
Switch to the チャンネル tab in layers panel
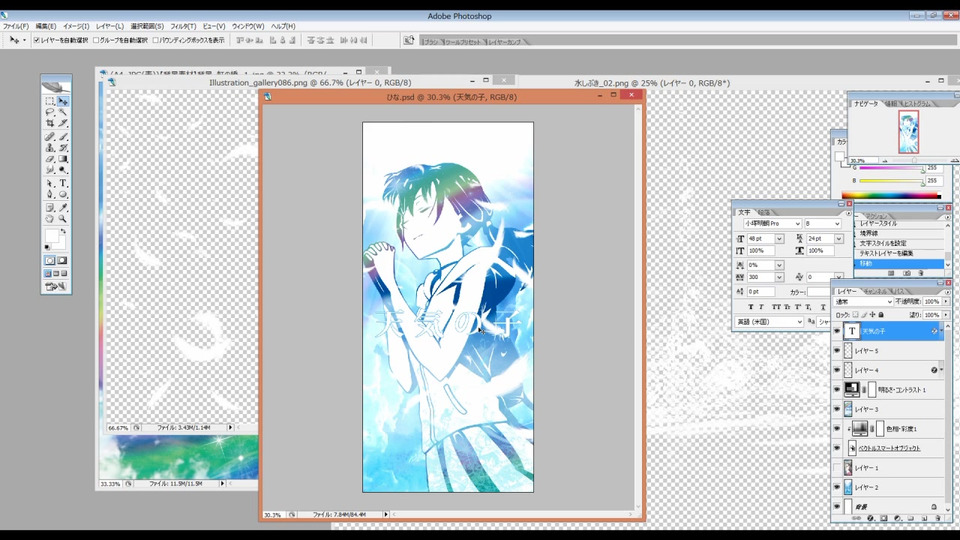coord(876,291)
